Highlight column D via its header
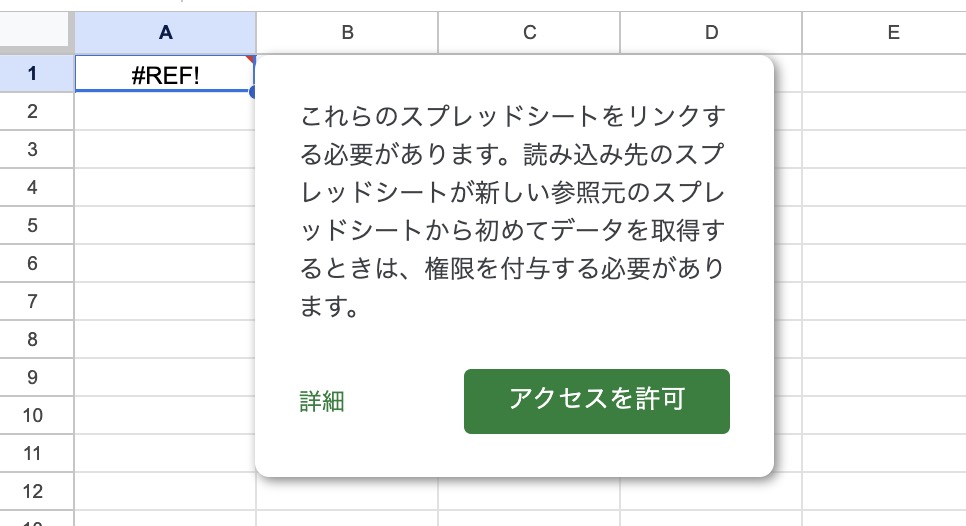The width and height of the screenshot is (966, 526). (x=711, y=32)
